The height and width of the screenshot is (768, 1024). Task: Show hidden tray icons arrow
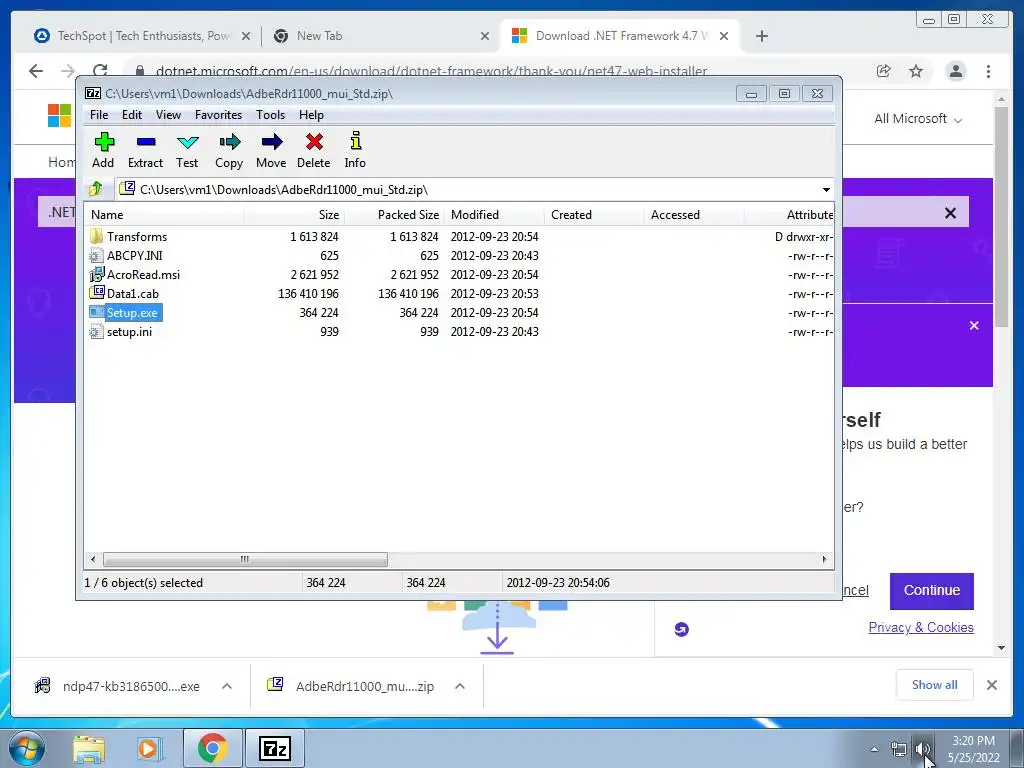(874, 750)
